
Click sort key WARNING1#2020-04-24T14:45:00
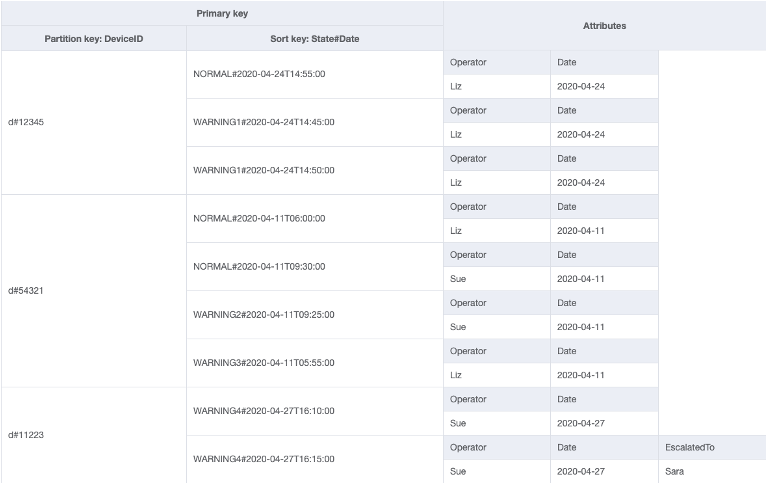[x=263, y=122]
